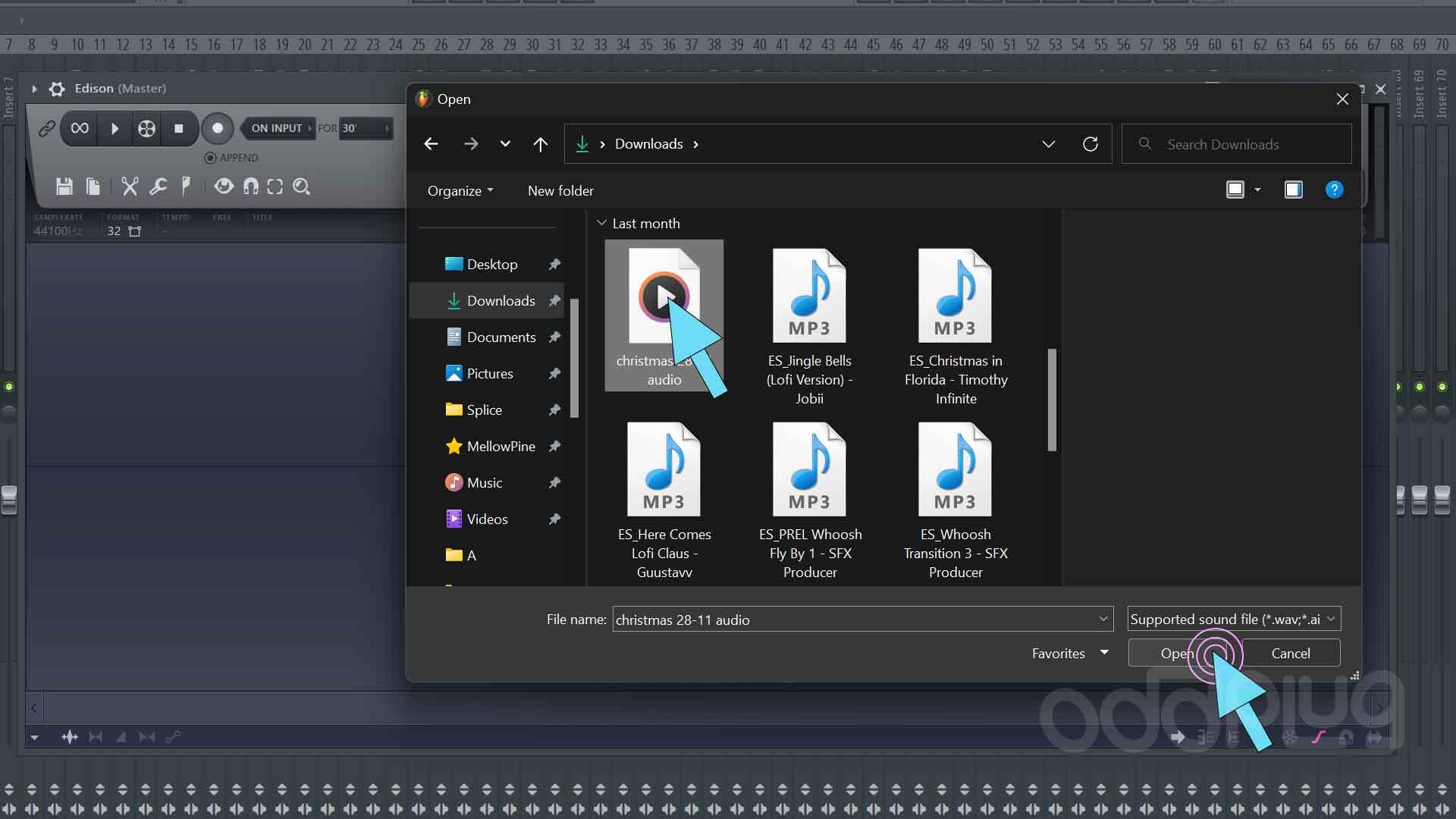1456x819 pixels.
Task: Click Edison's zoom magnifier icon
Action: click(x=301, y=187)
